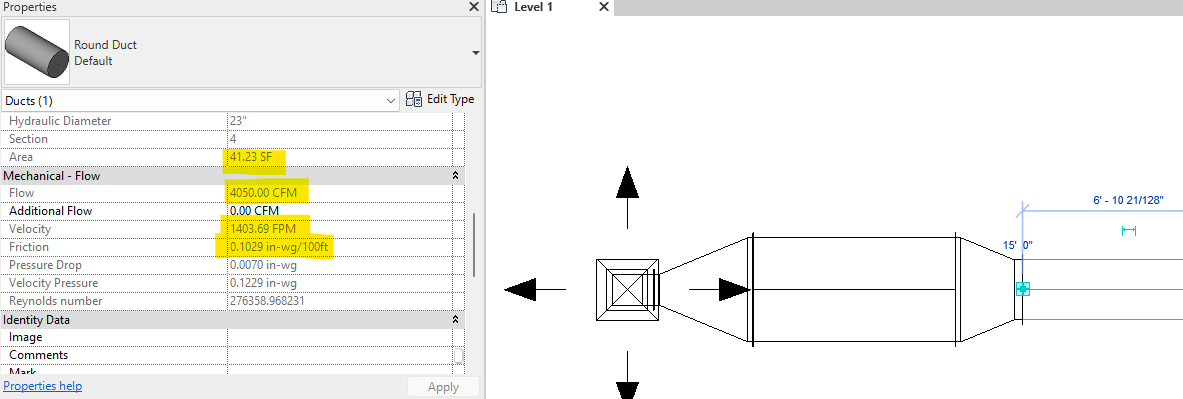Click the leftward airflow arrow
The width and height of the screenshot is (1183, 399).
pos(535,289)
